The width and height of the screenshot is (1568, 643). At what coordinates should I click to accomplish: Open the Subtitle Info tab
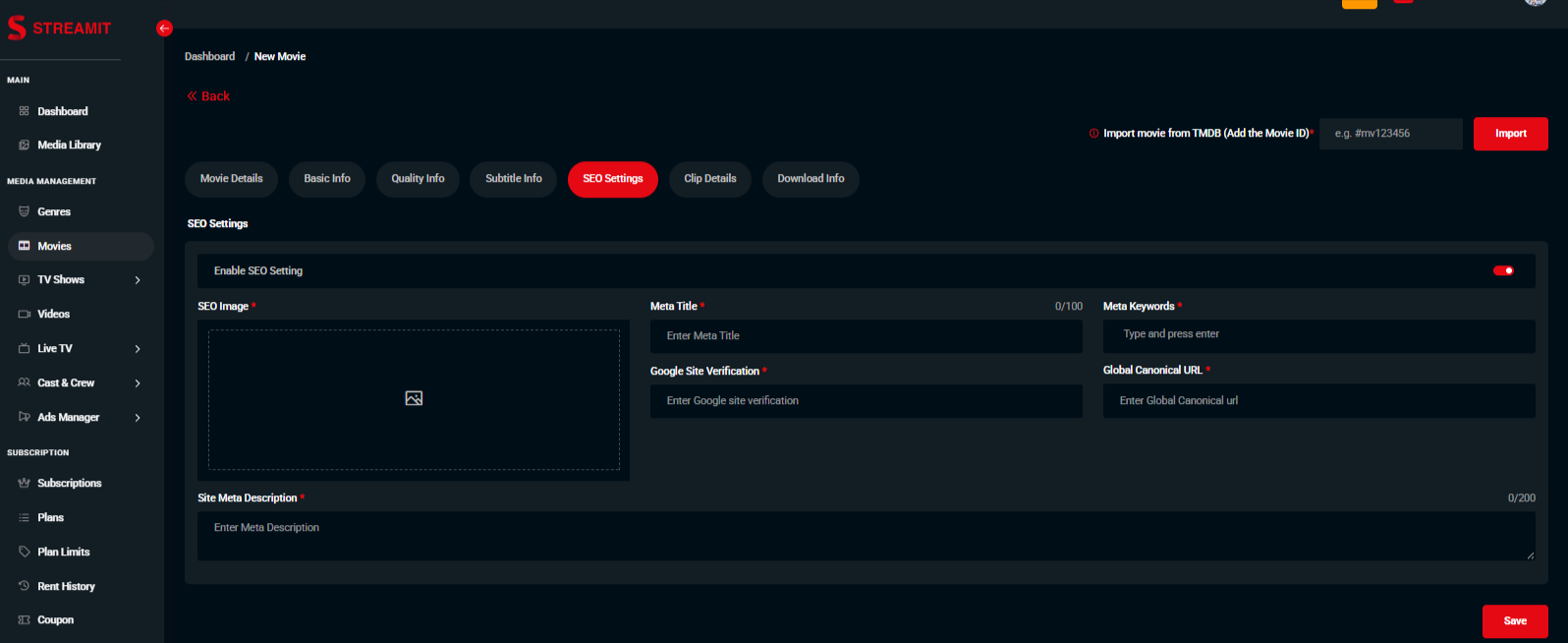[513, 179]
